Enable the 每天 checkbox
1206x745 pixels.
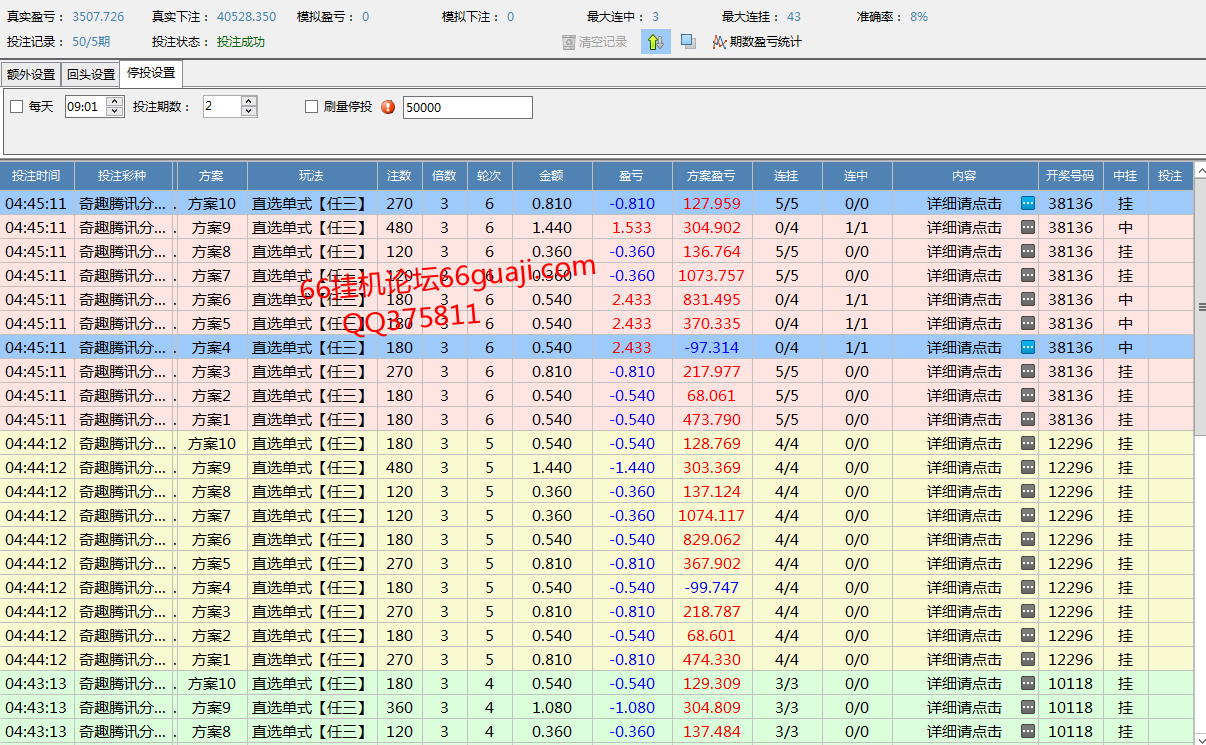click(16, 107)
